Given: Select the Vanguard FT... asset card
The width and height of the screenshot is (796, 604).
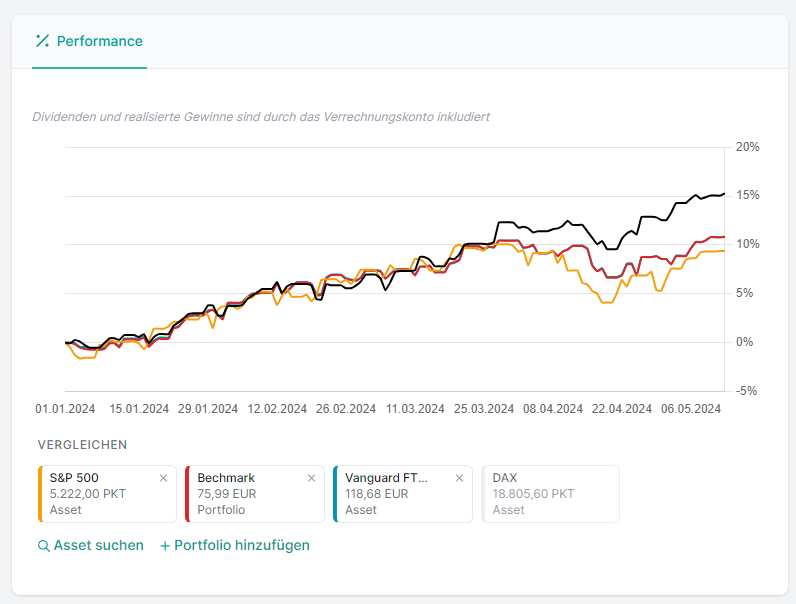Looking at the screenshot, I should click(398, 495).
